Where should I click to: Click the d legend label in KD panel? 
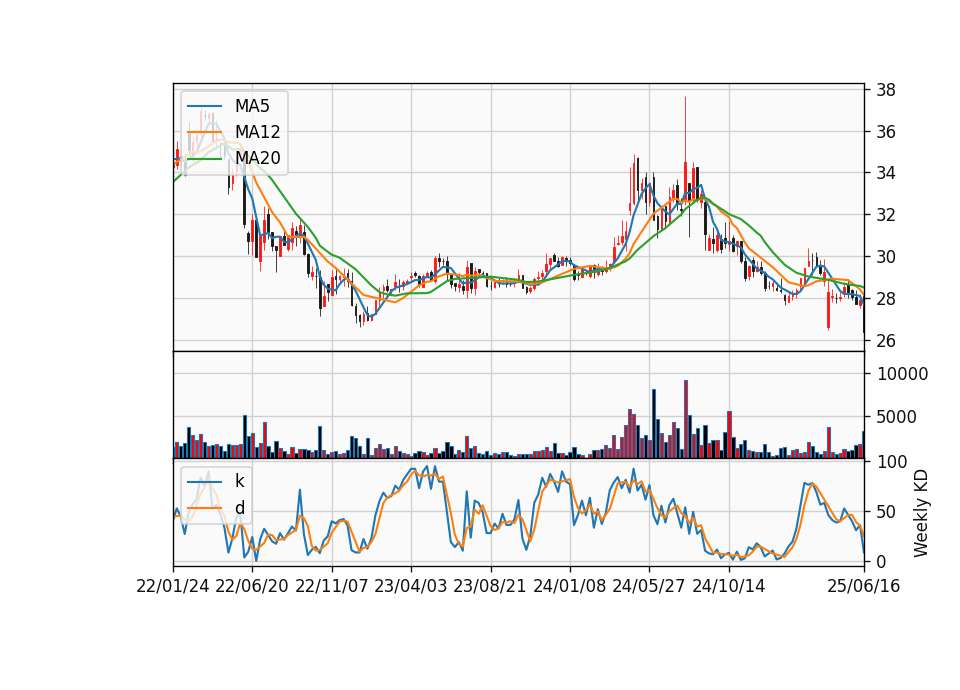[x=239, y=508]
